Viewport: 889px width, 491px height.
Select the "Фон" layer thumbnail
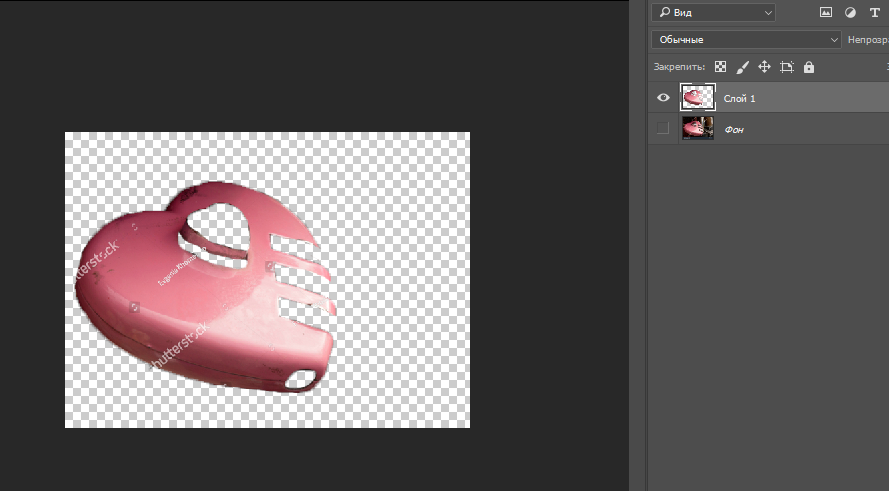(698, 129)
